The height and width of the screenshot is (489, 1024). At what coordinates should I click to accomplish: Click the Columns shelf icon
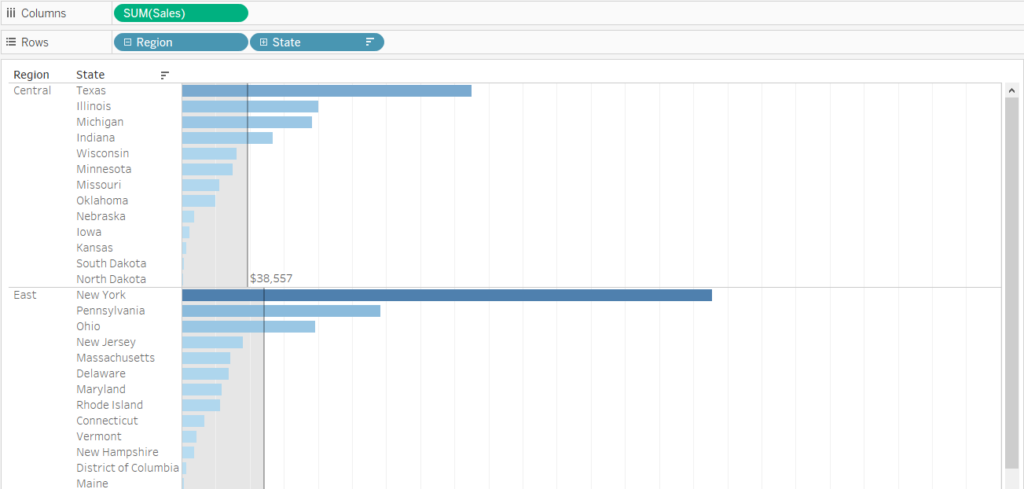10,13
